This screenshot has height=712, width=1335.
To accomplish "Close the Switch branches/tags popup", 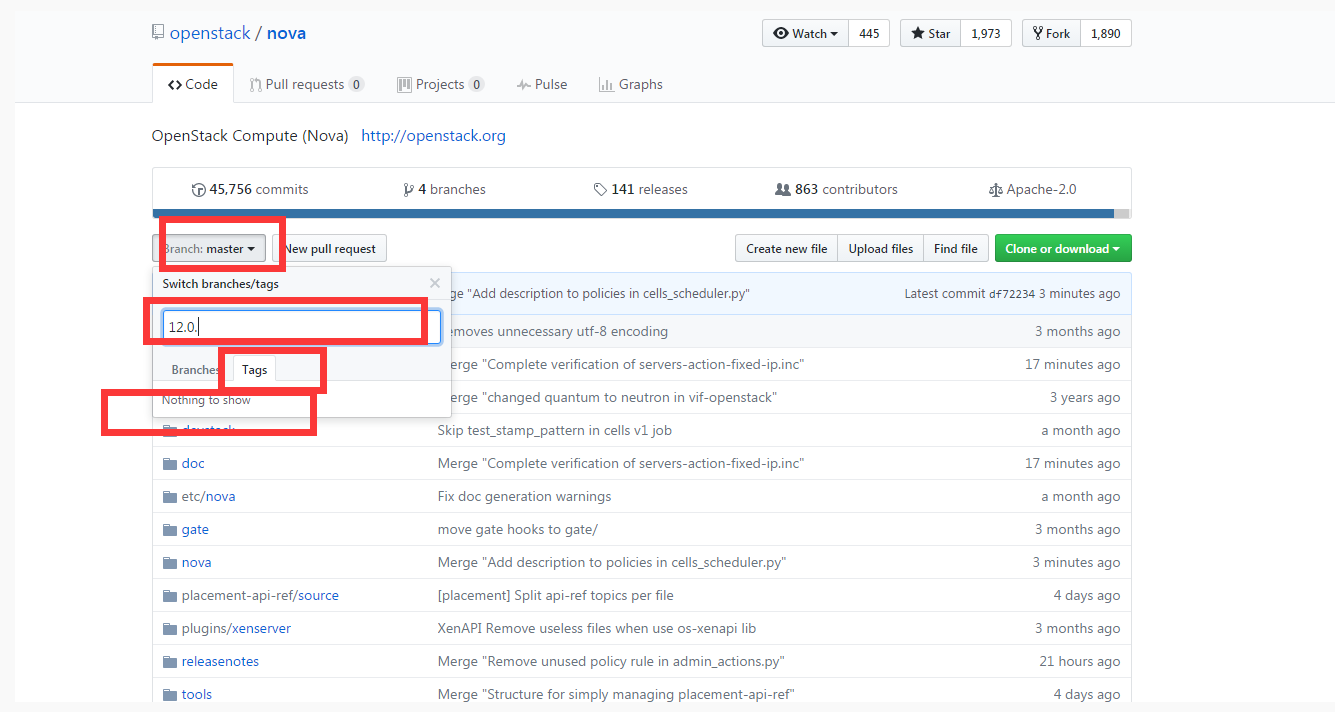I will pyautogui.click(x=435, y=283).
